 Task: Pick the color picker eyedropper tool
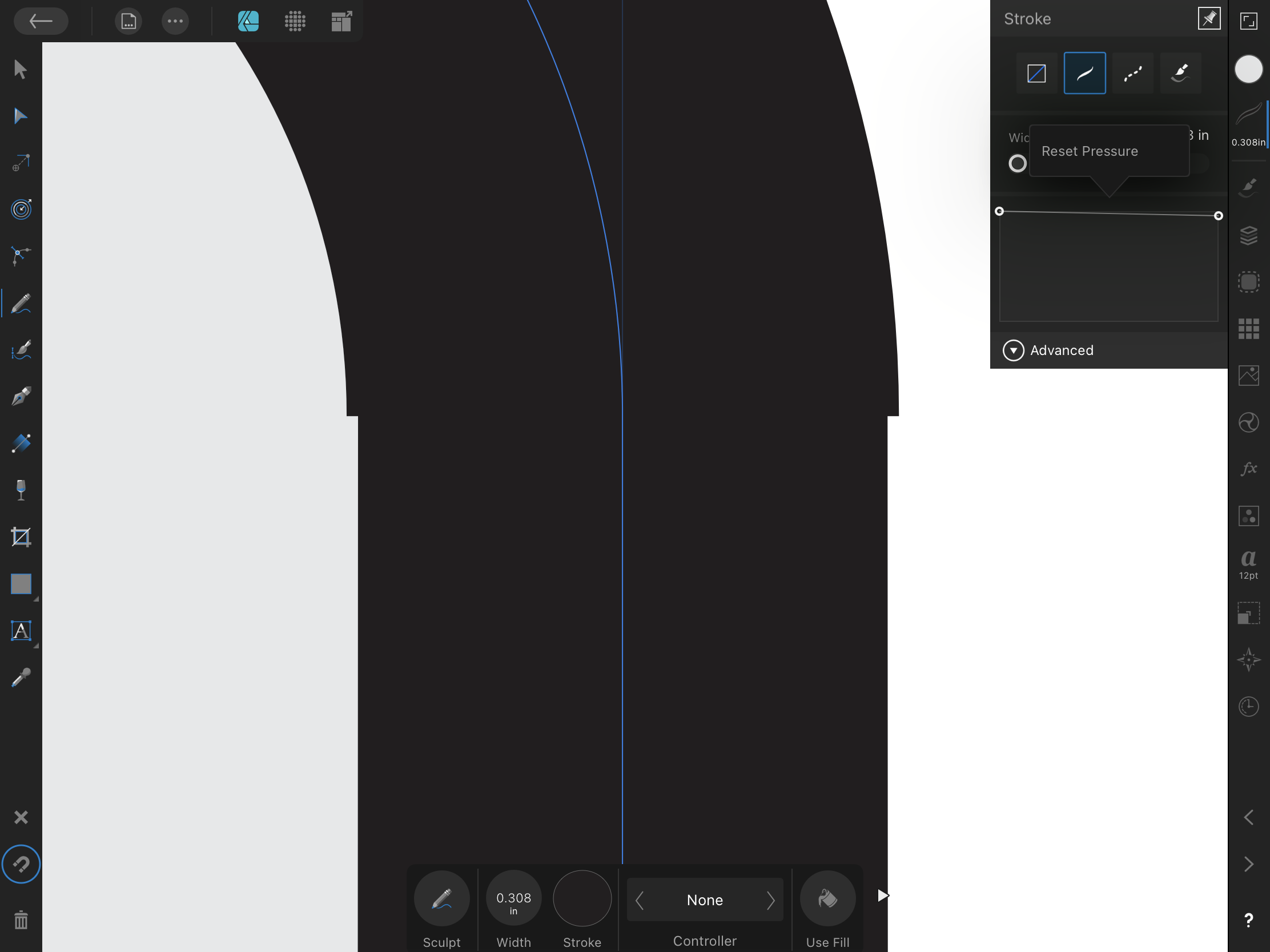click(21, 677)
